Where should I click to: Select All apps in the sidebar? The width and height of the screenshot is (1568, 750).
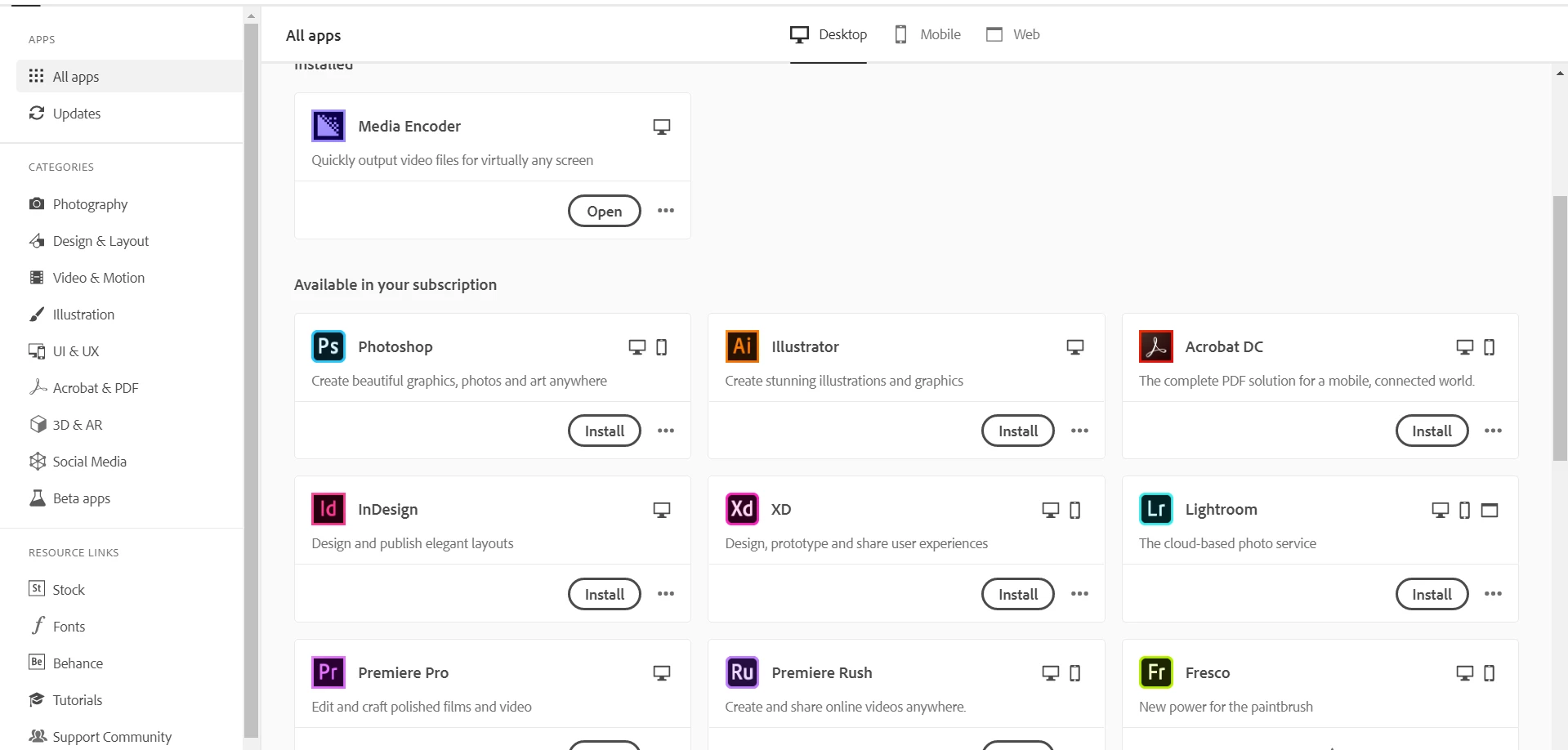point(130,76)
